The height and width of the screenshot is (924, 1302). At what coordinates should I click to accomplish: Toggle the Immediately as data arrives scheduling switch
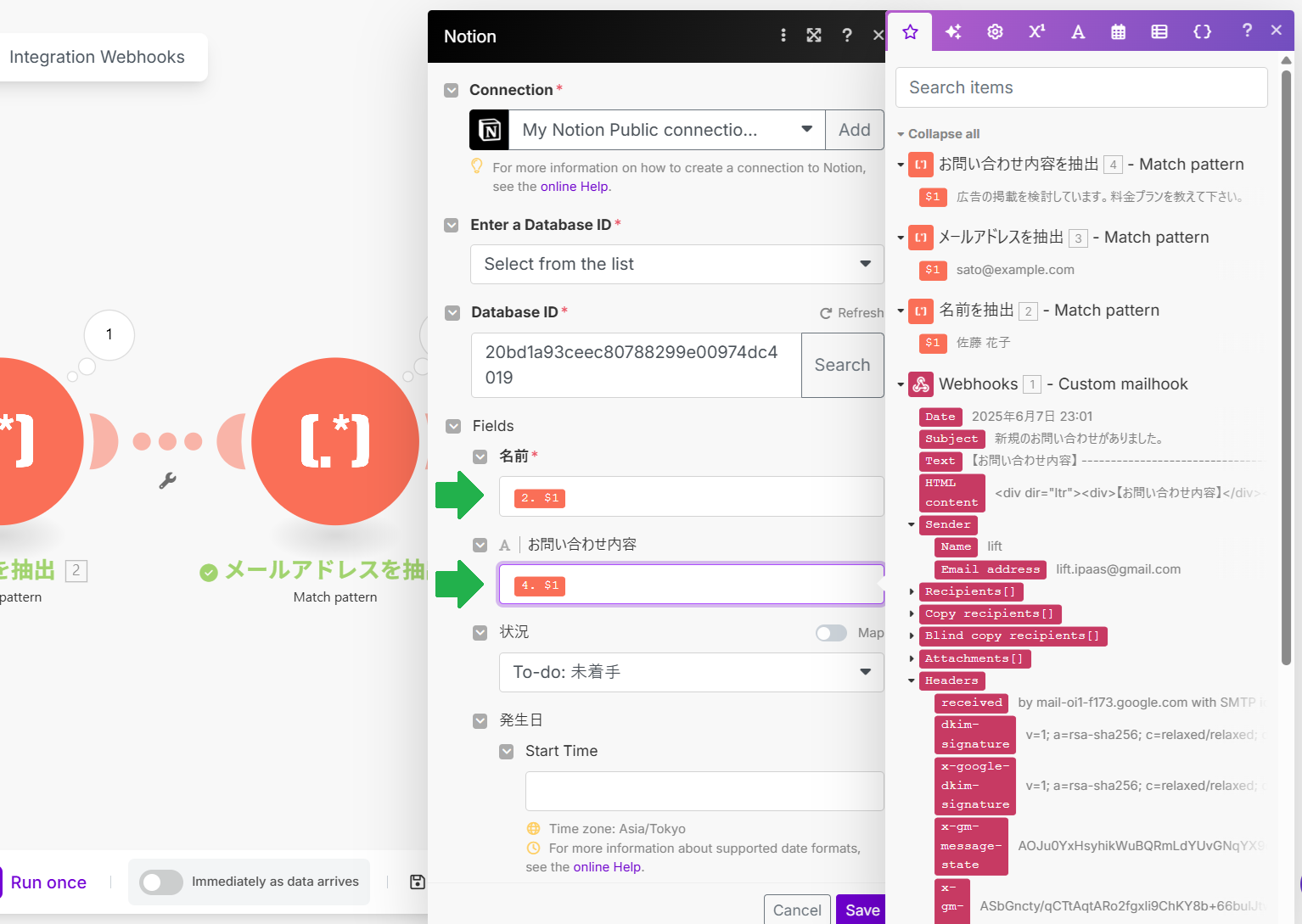pyautogui.click(x=161, y=882)
